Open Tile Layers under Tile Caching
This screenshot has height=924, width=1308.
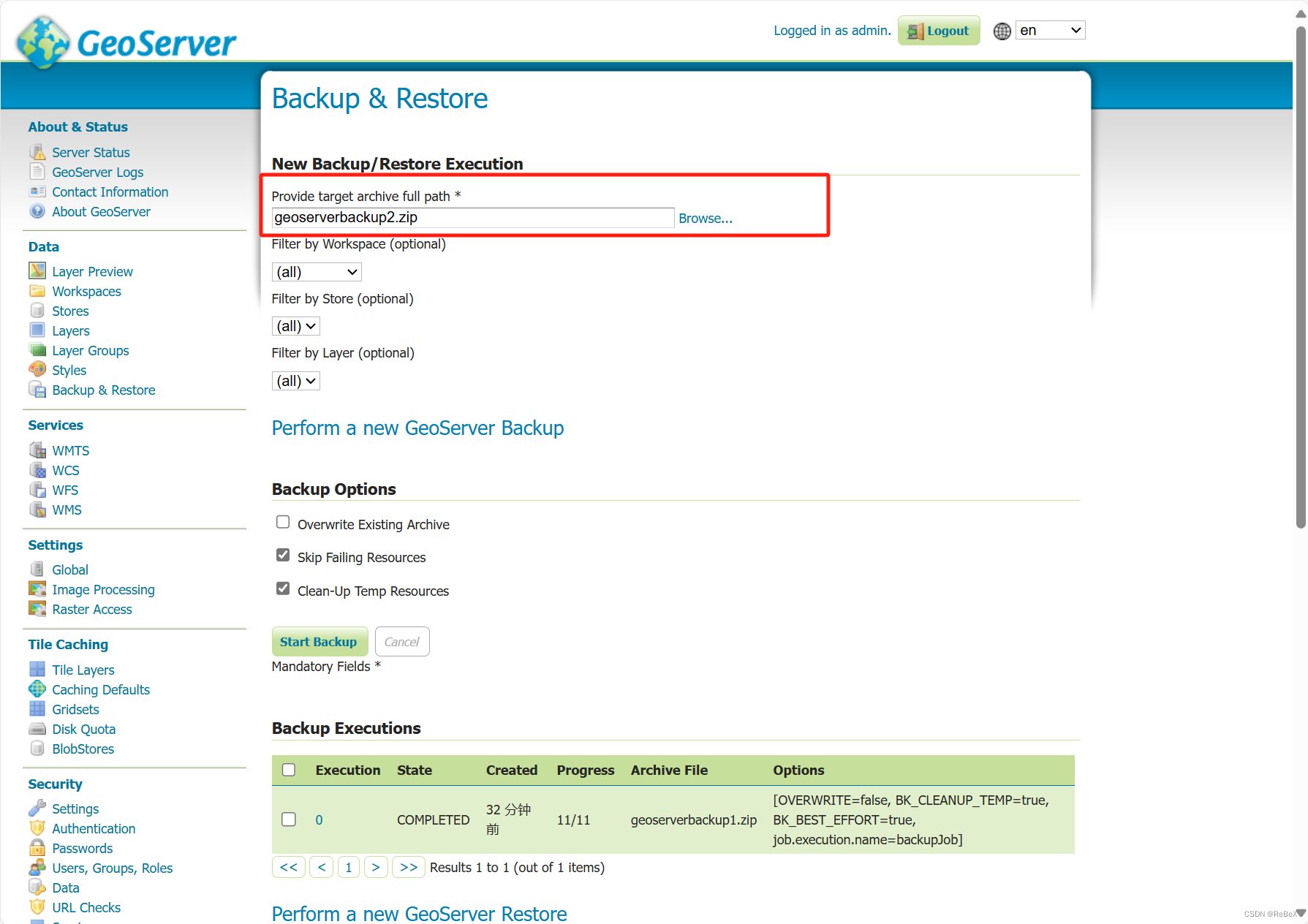click(83, 670)
